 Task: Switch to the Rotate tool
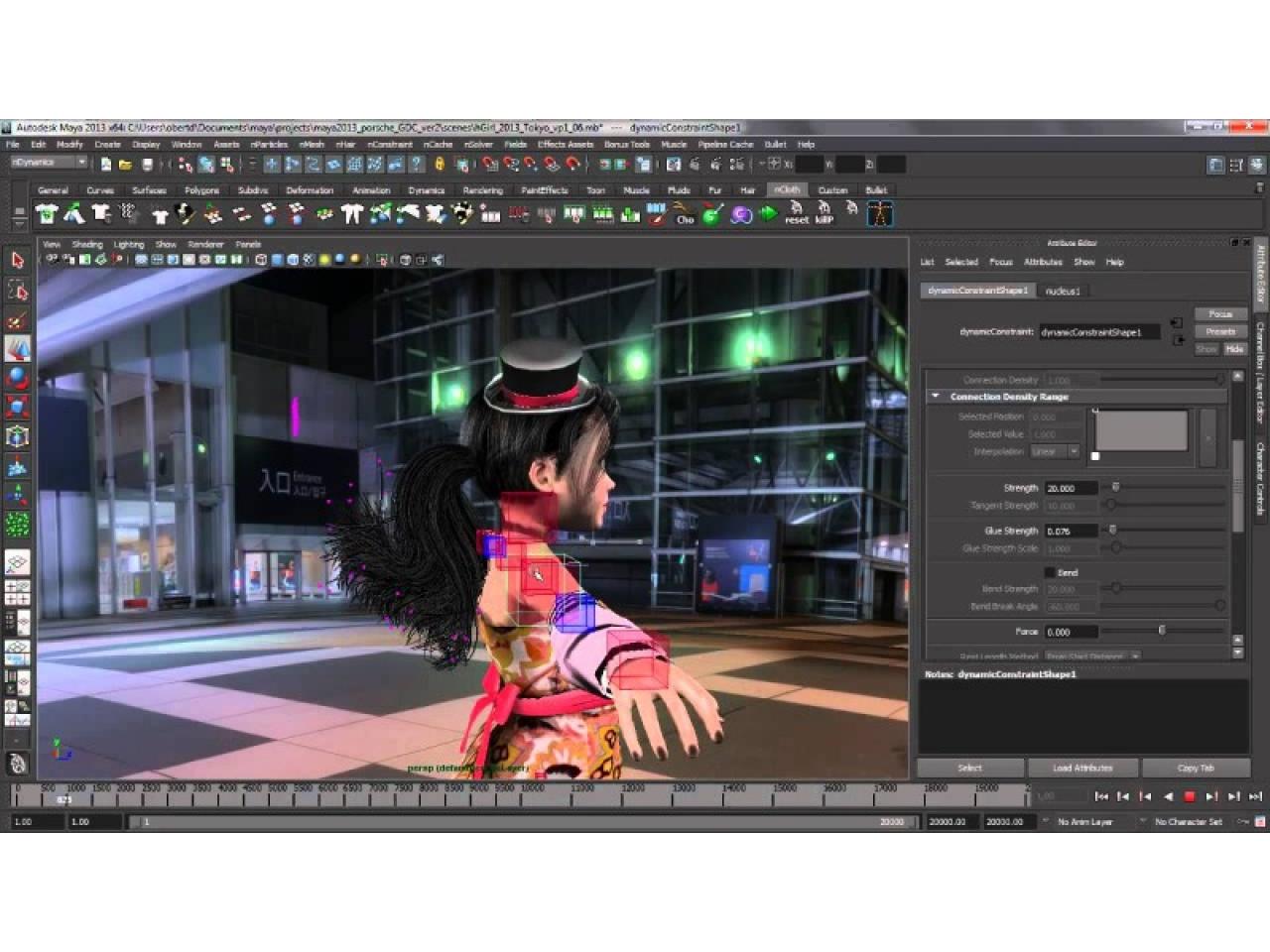click(x=17, y=378)
